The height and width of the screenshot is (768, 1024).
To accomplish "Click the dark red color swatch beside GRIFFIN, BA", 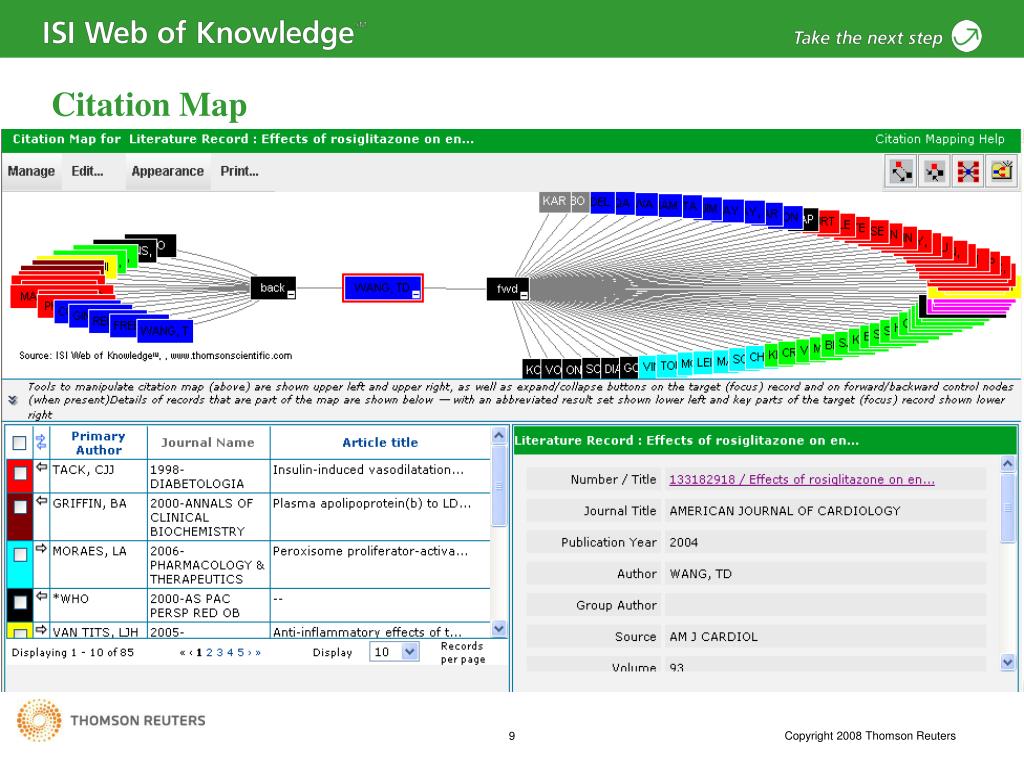I will coord(20,517).
